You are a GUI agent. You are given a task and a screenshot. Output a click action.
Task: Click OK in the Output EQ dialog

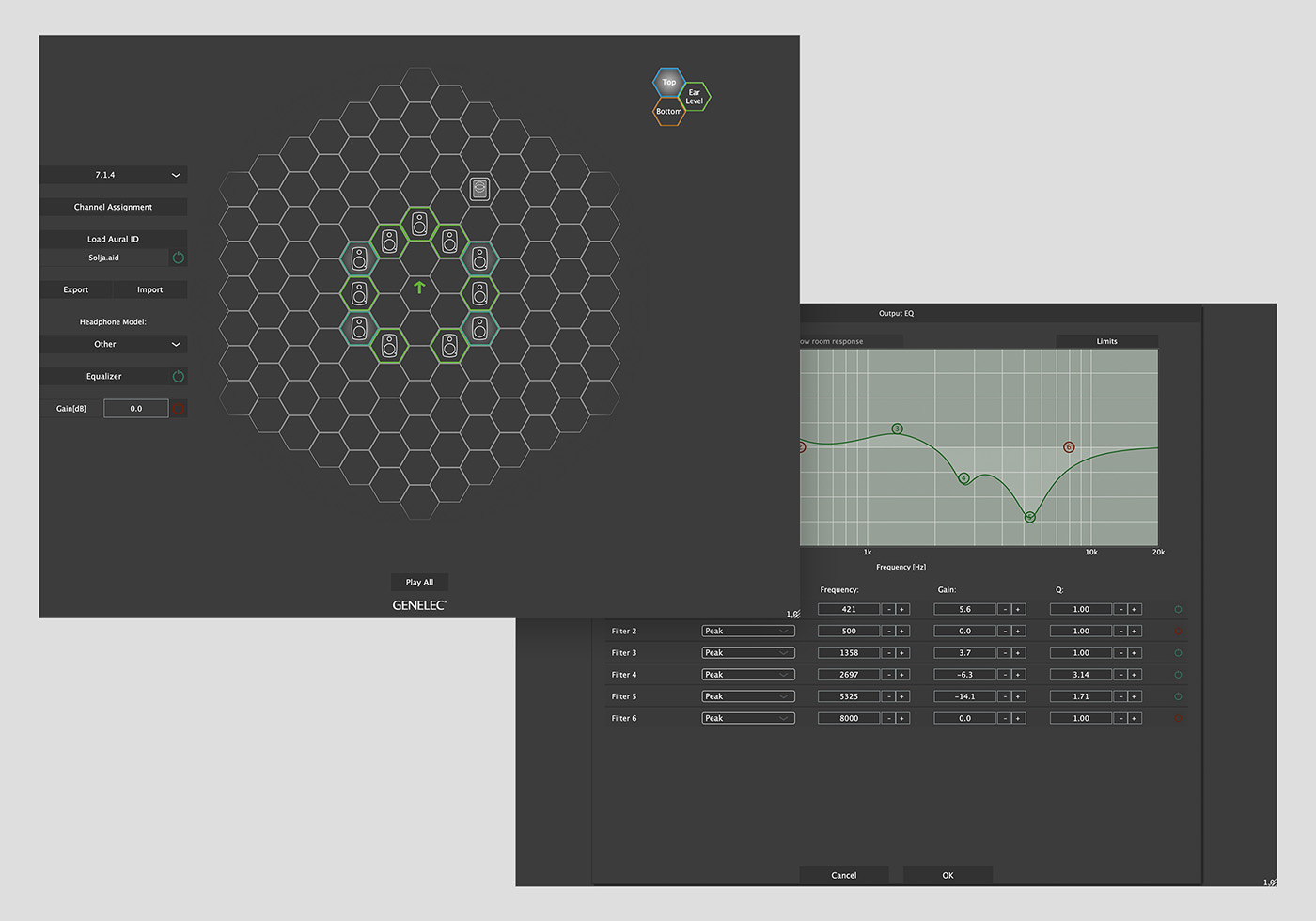point(948,875)
